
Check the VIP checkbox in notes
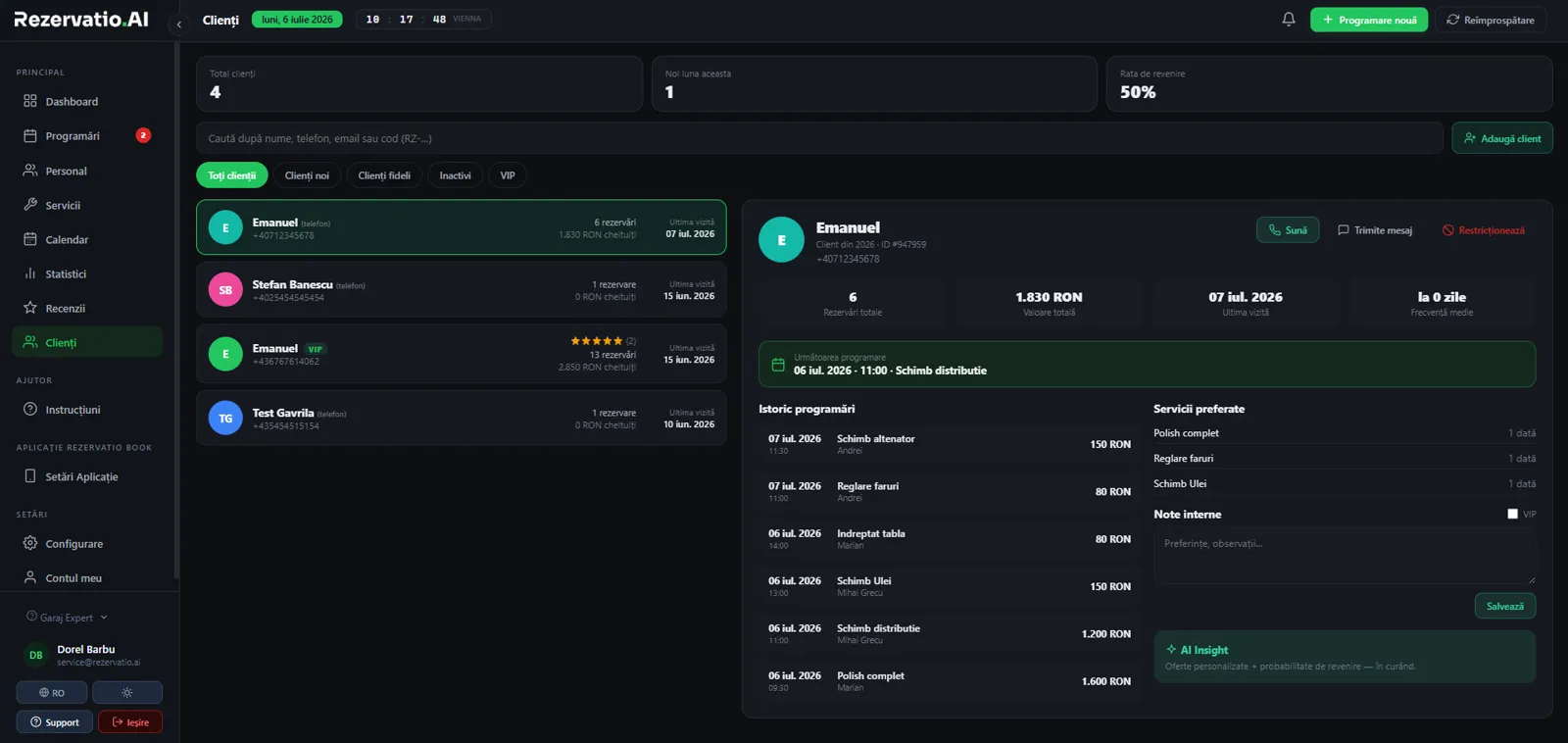click(1512, 514)
